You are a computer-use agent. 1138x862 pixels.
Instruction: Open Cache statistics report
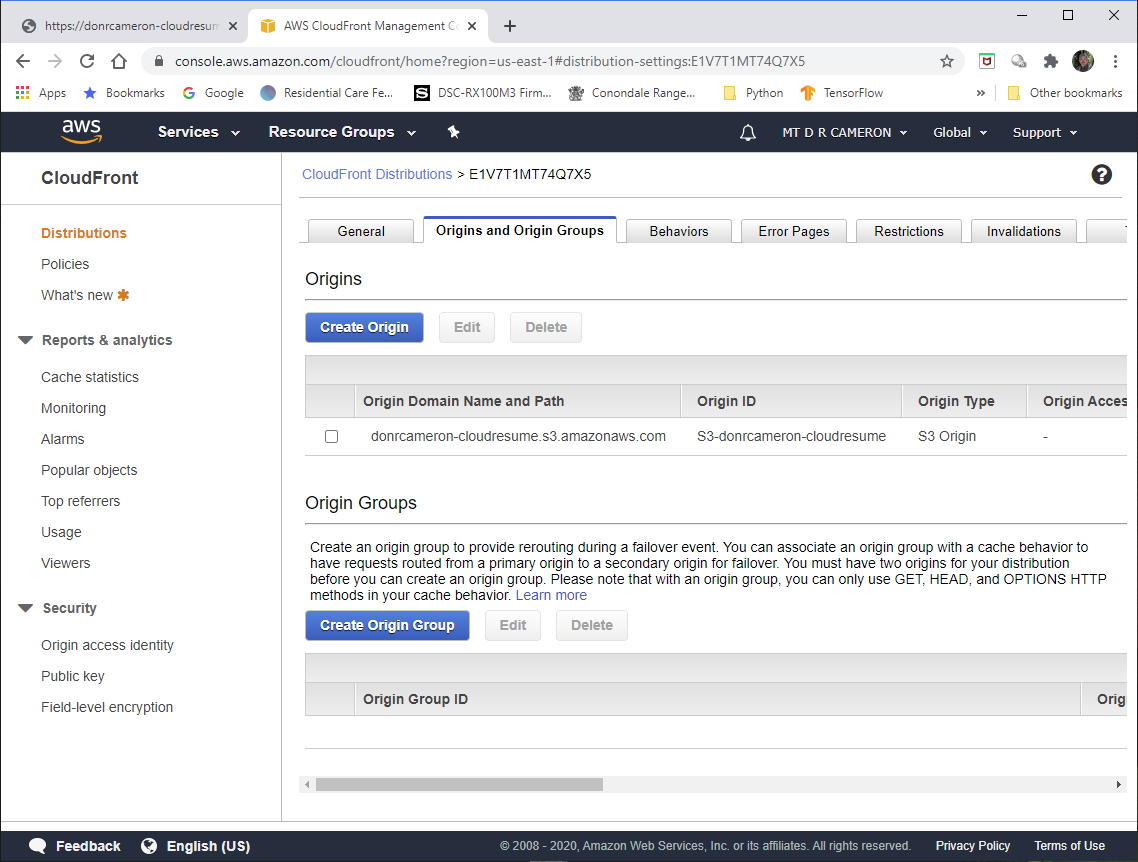(89, 377)
